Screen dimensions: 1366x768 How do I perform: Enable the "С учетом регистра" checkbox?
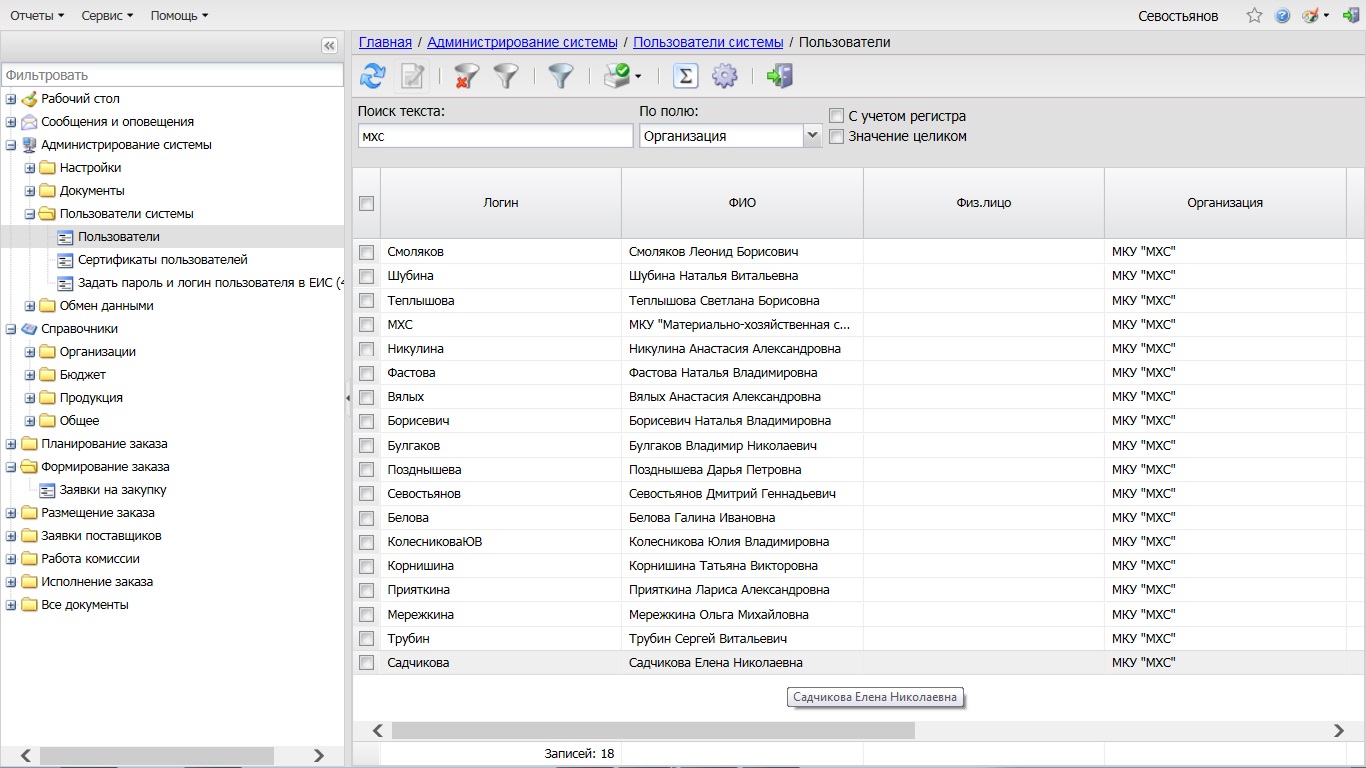[837, 116]
